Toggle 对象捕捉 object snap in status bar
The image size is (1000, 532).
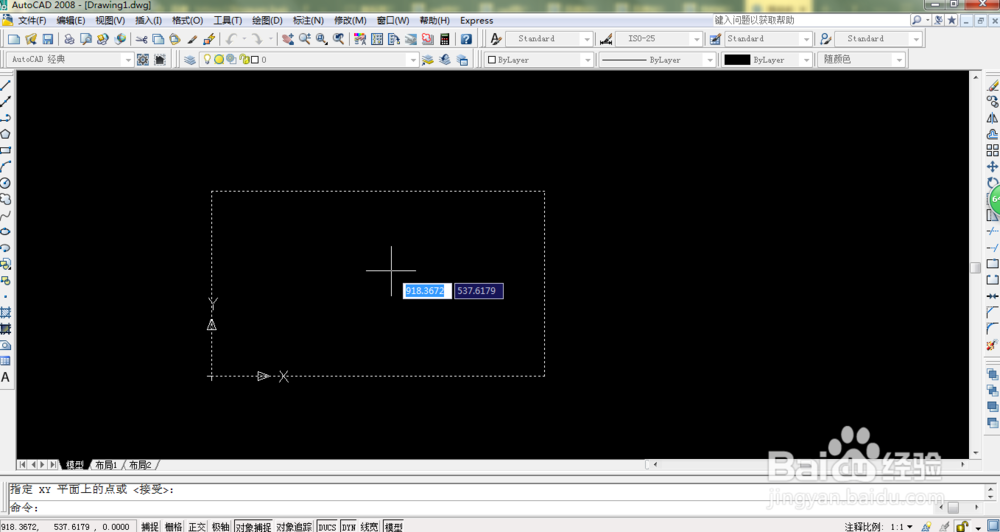click(253, 526)
